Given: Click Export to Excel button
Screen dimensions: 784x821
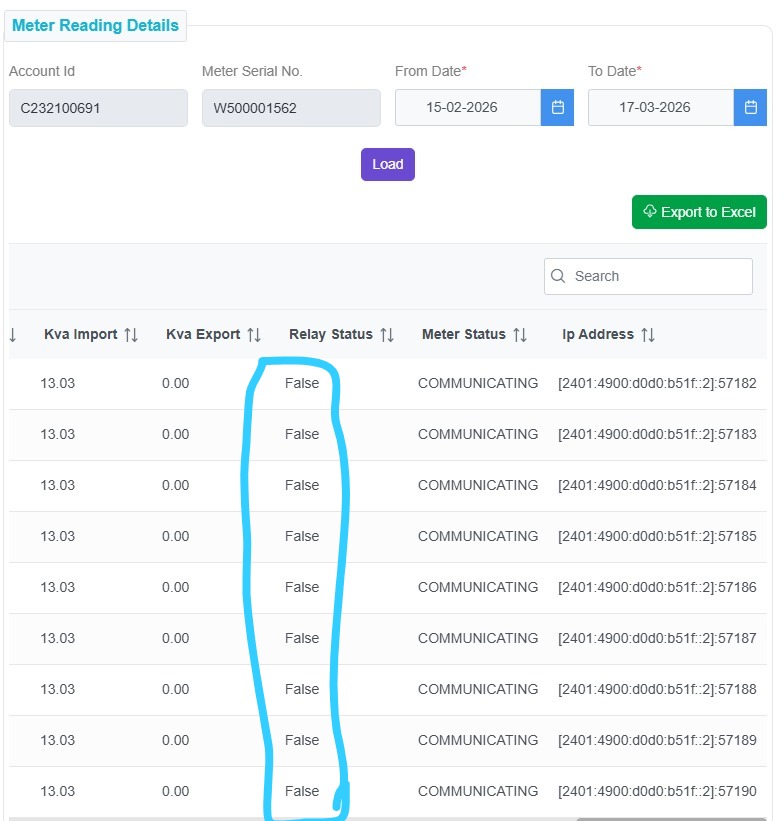Looking at the screenshot, I should 699,212.
